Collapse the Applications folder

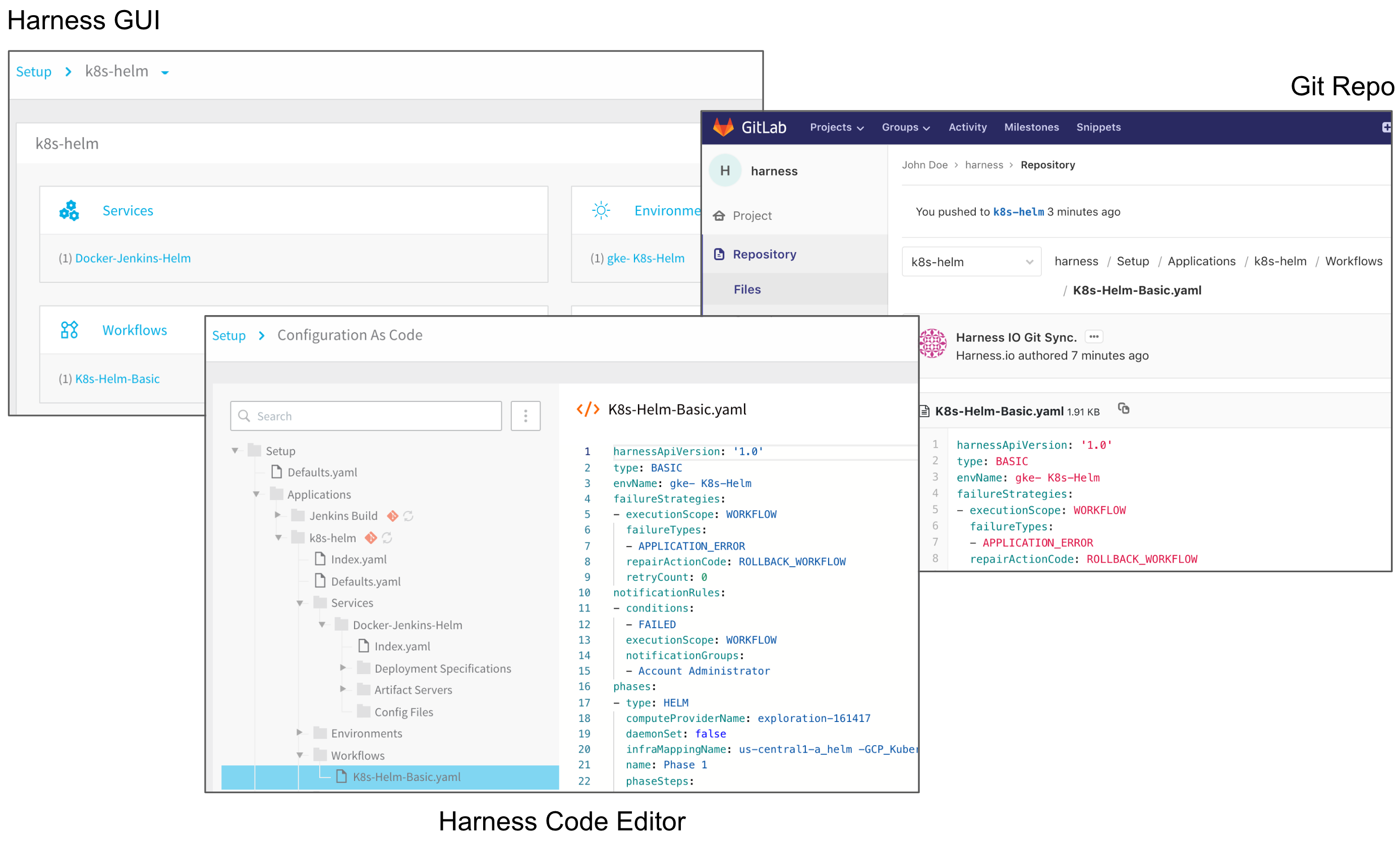[x=256, y=495]
